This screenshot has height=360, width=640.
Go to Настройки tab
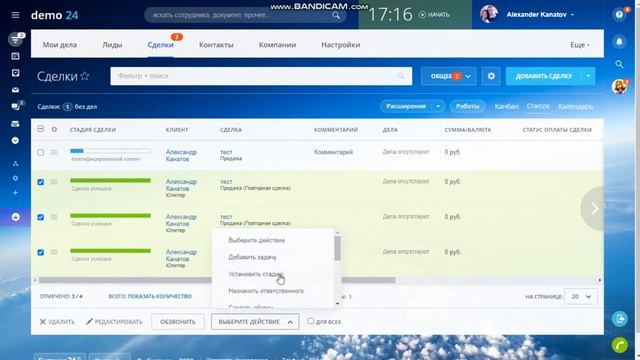coord(341,45)
